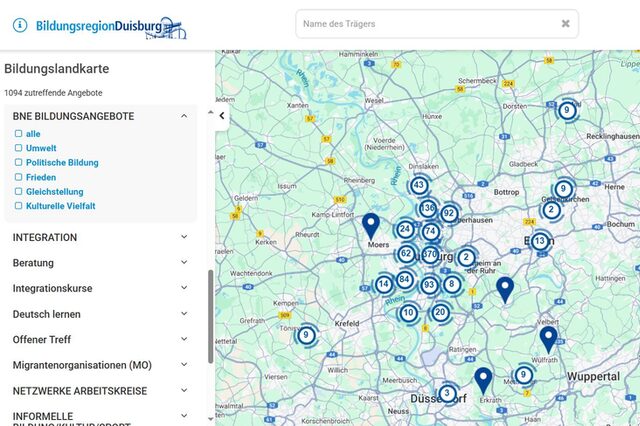Image resolution: width=640 pixels, height=426 pixels.
Task: Open the cluster marker showing 74
Action: (x=430, y=231)
